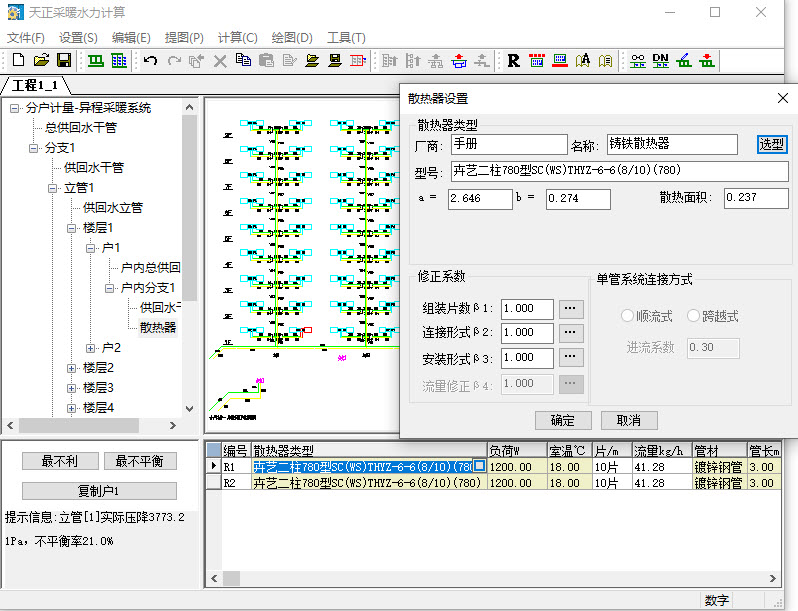This screenshot has width=798, height=611.
Task: Click the 散热面积 input field
Action: point(756,198)
